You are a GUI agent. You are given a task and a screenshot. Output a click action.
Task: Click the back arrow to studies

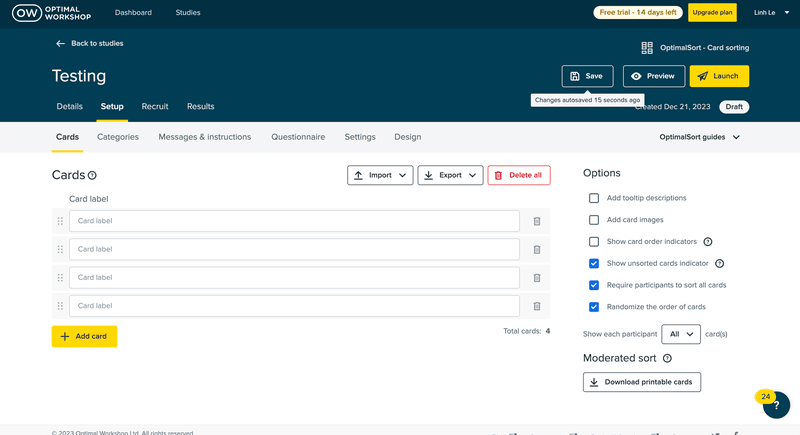(x=61, y=44)
